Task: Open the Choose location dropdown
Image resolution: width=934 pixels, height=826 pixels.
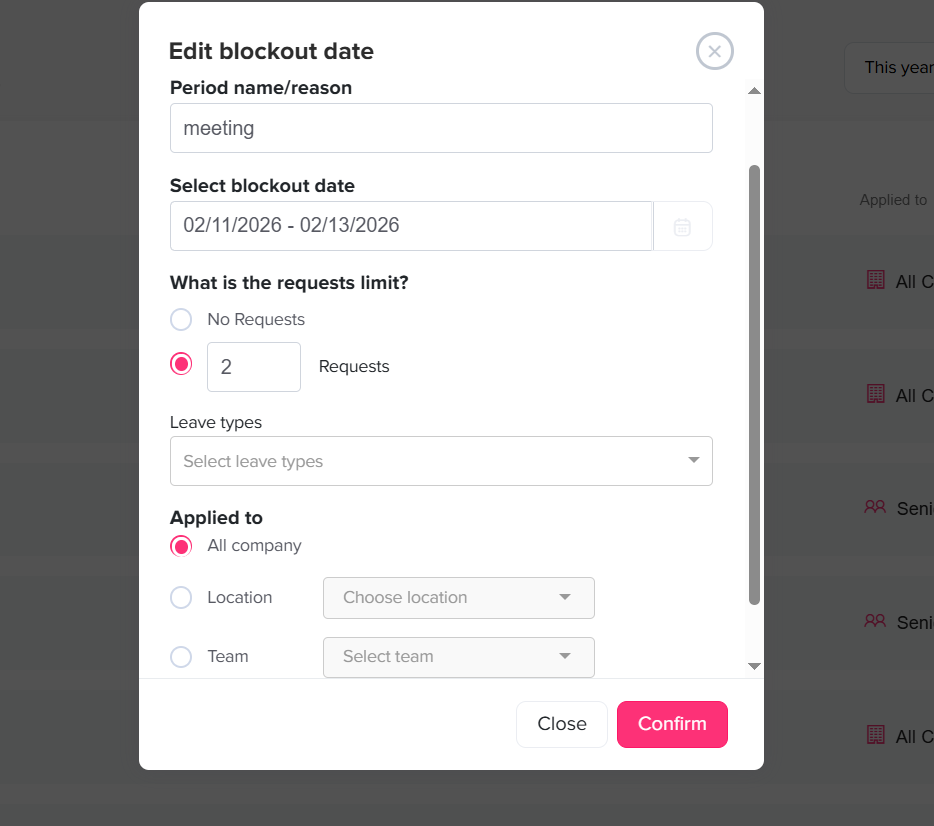Action: point(458,598)
